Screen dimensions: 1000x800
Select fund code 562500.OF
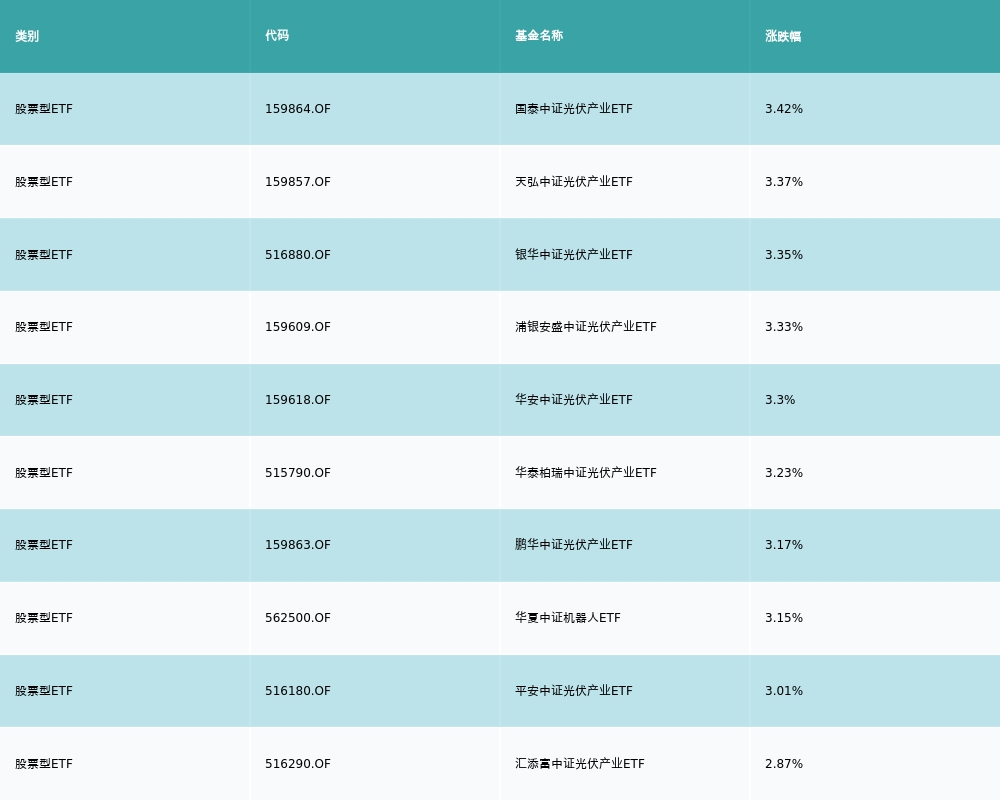(298, 618)
